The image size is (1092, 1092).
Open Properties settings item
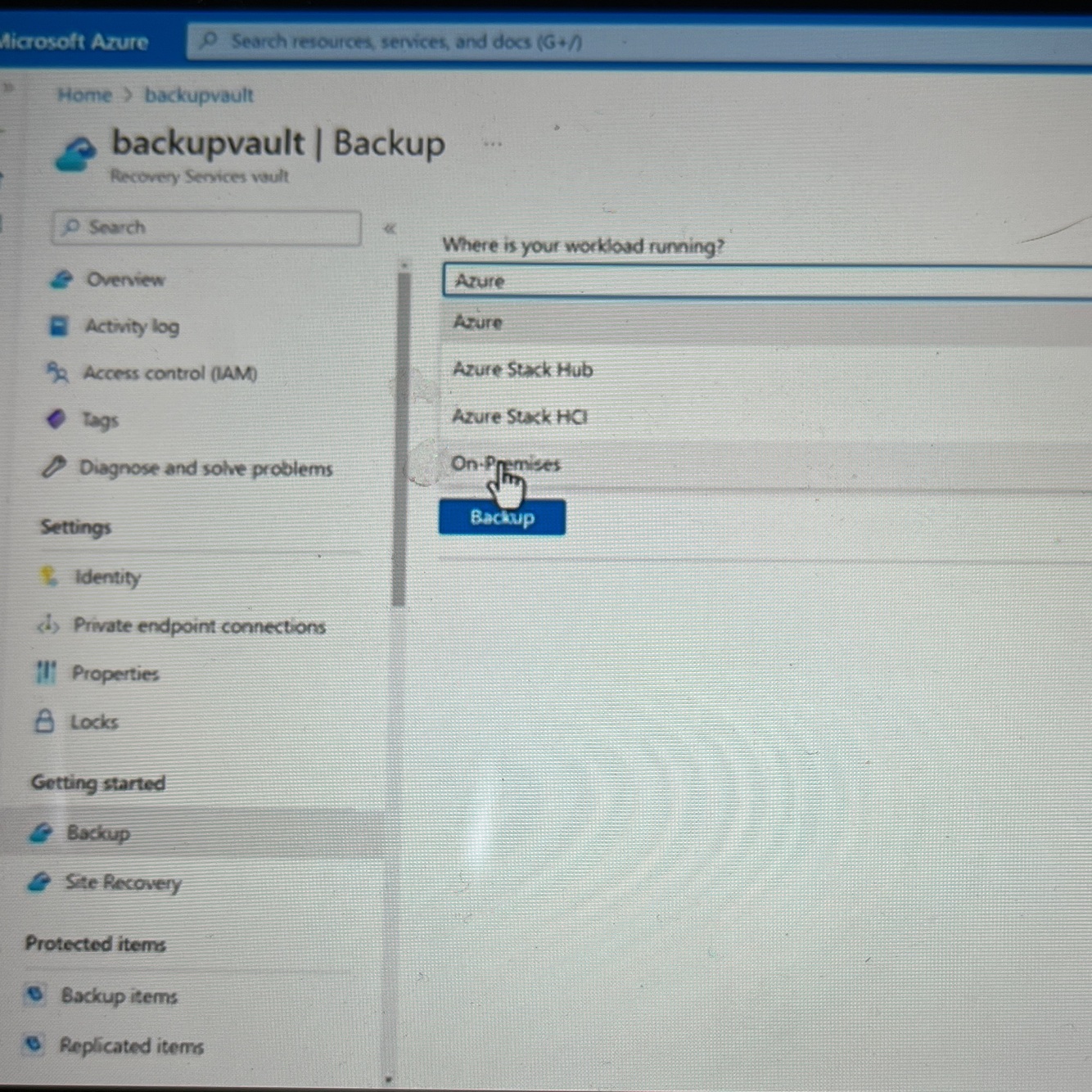[x=115, y=674]
